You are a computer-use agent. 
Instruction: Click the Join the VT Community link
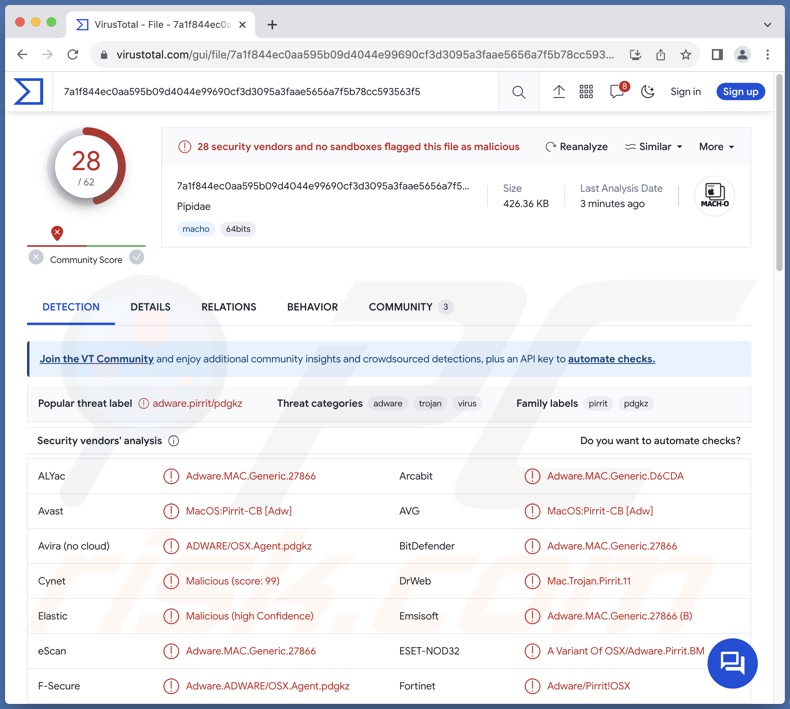click(x=96, y=359)
